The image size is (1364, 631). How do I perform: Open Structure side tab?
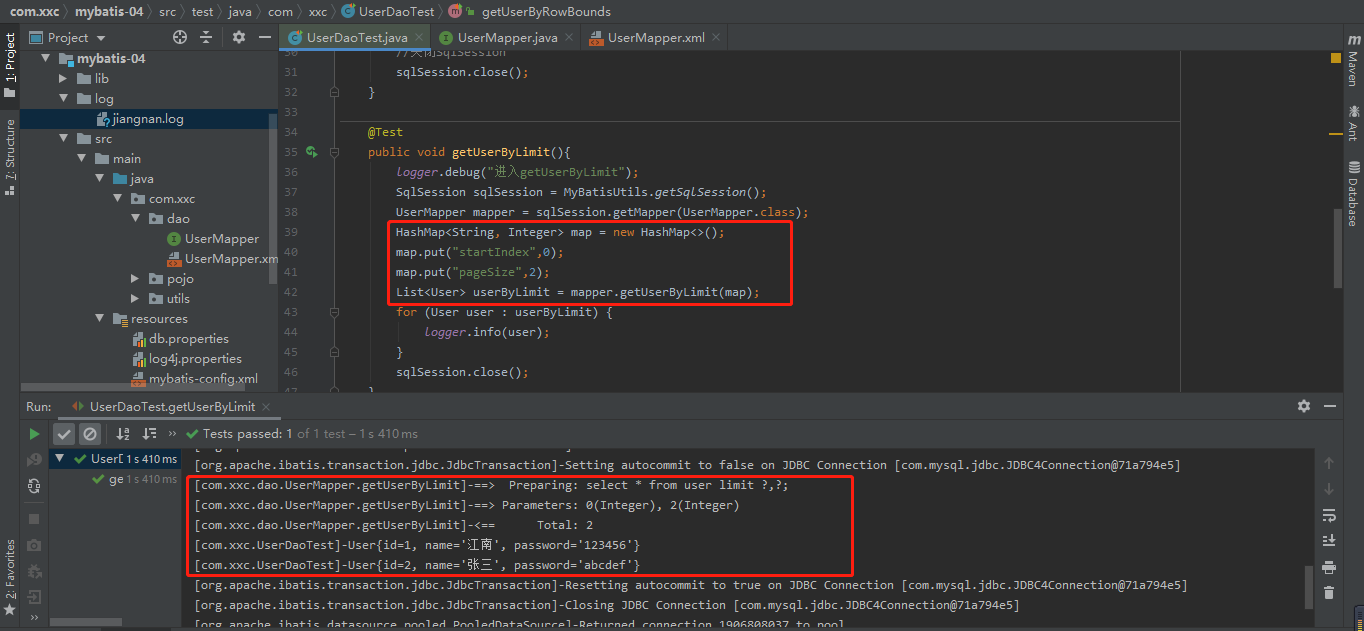(10, 156)
